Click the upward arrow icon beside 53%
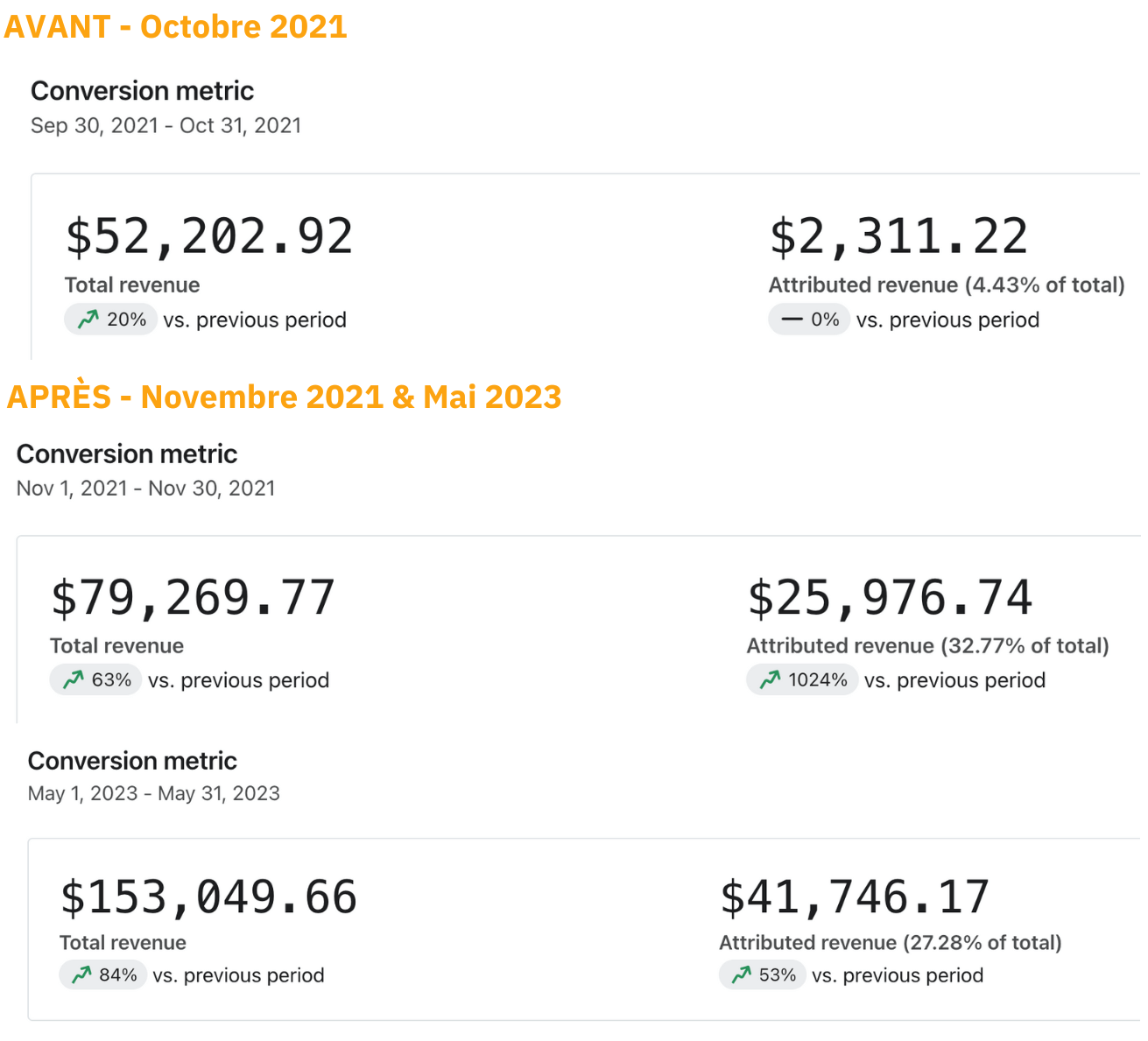1148x1041 pixels. [x=741, y=974]
